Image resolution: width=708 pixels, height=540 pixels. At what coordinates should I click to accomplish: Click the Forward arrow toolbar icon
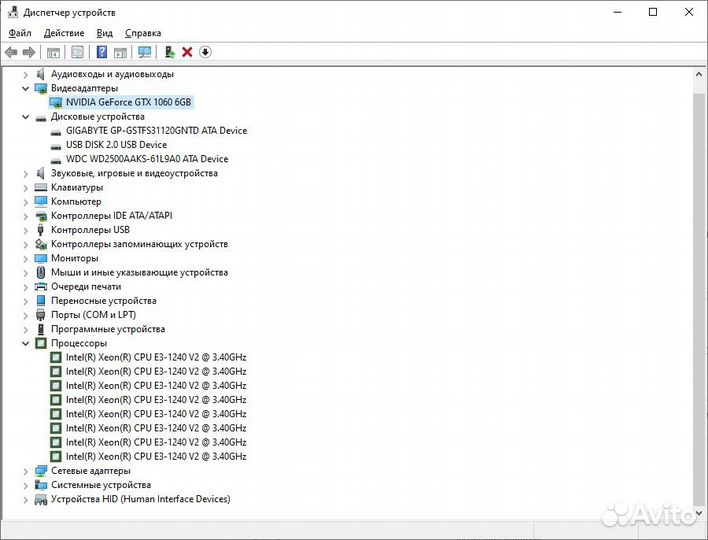[29, 52]
